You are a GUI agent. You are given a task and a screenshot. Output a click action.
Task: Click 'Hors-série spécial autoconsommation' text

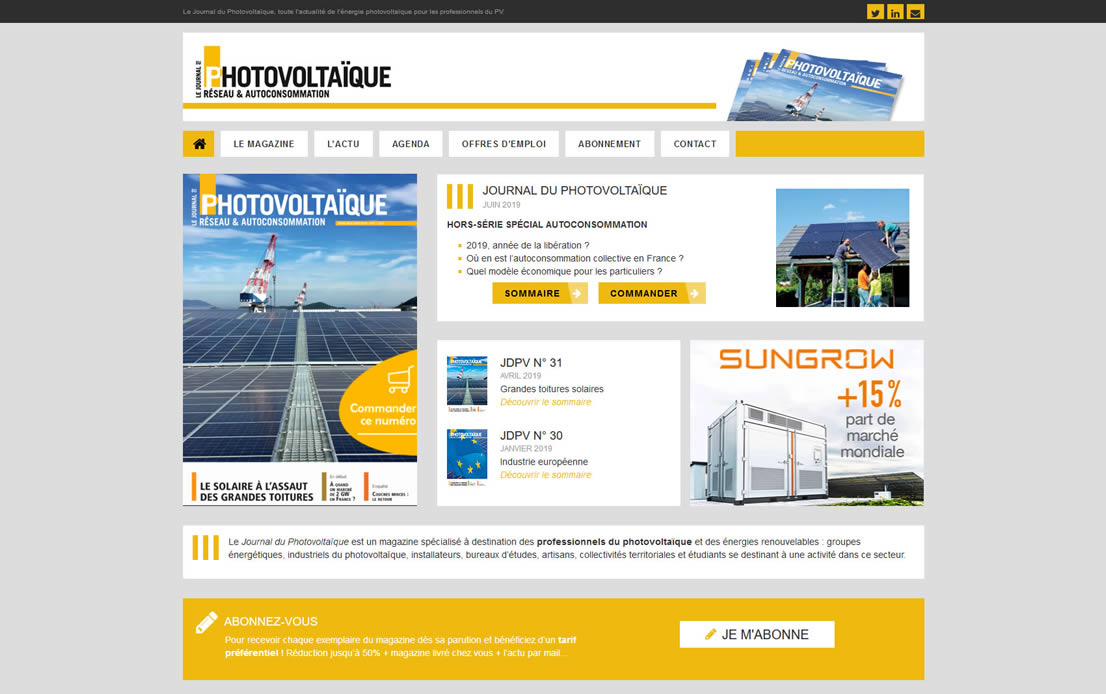click(x=547, y=224)
